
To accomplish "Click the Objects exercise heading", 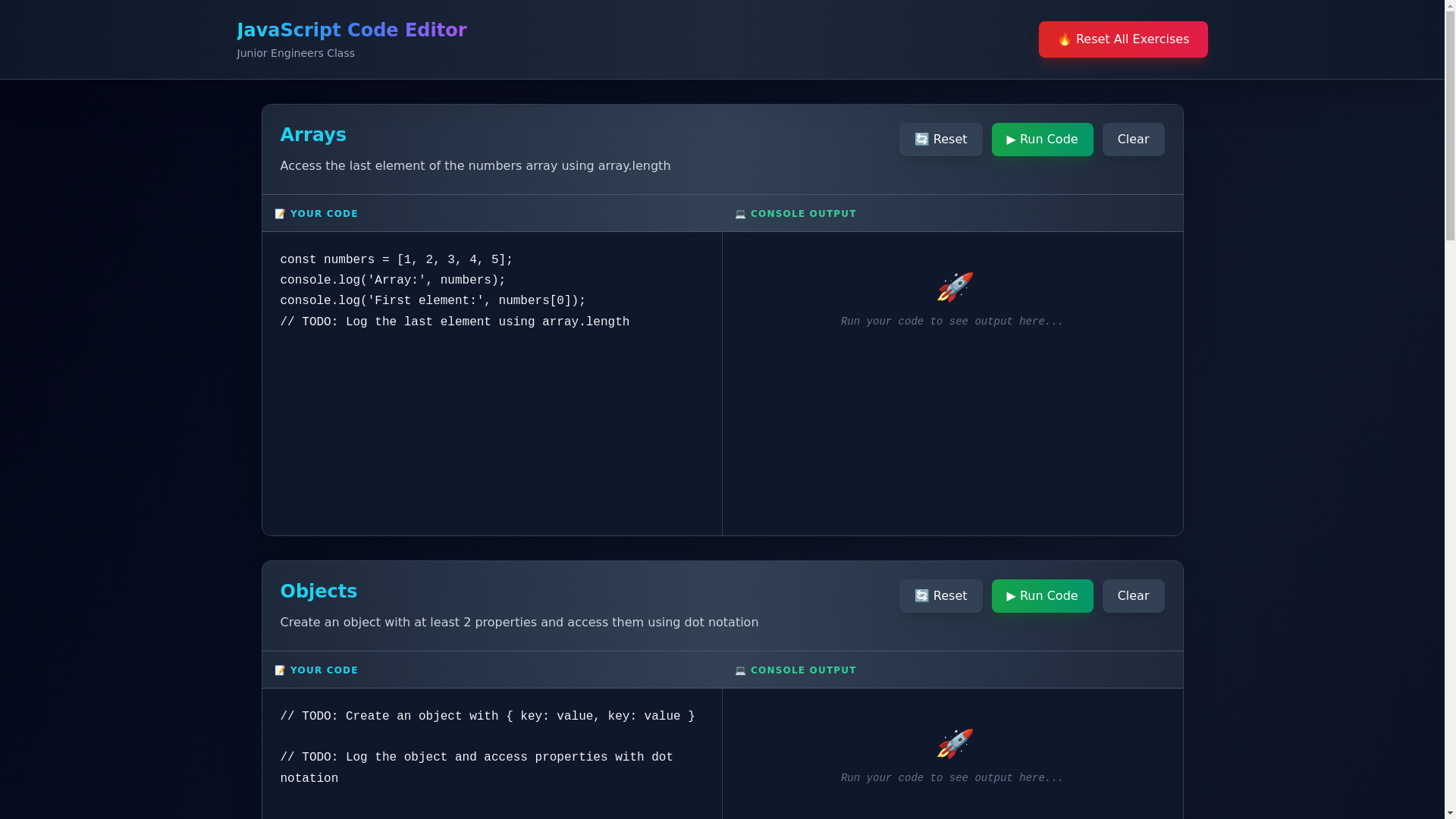I will pyautogui.click(x=318, y=591).
